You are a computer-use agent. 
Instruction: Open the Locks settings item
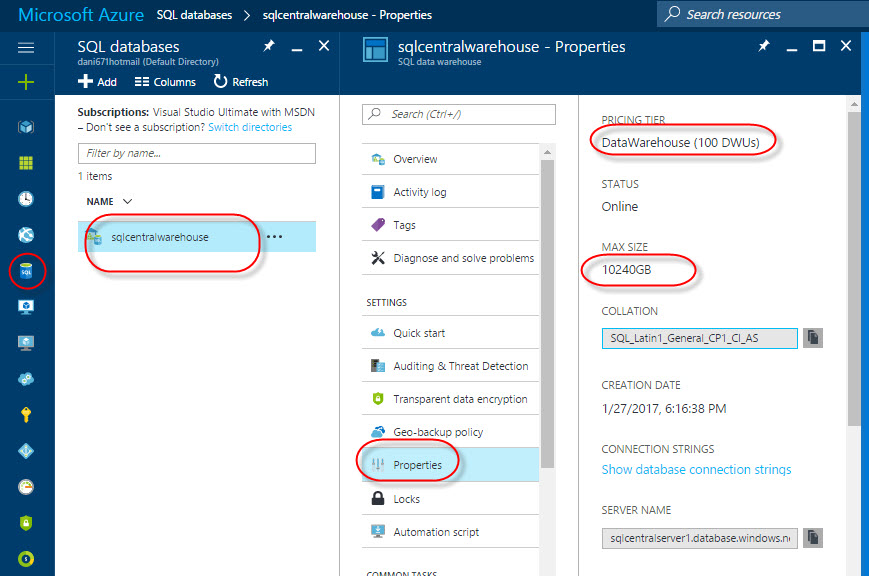pos(406,499)
